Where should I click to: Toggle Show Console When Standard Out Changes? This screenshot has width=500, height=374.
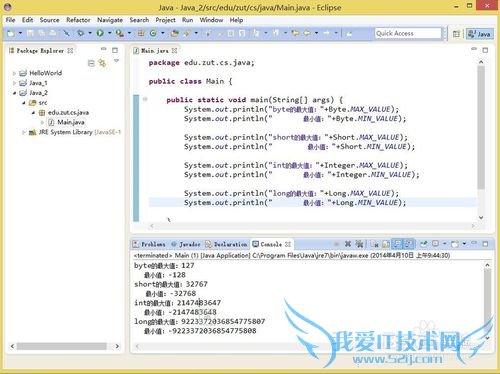coord(397,244)
